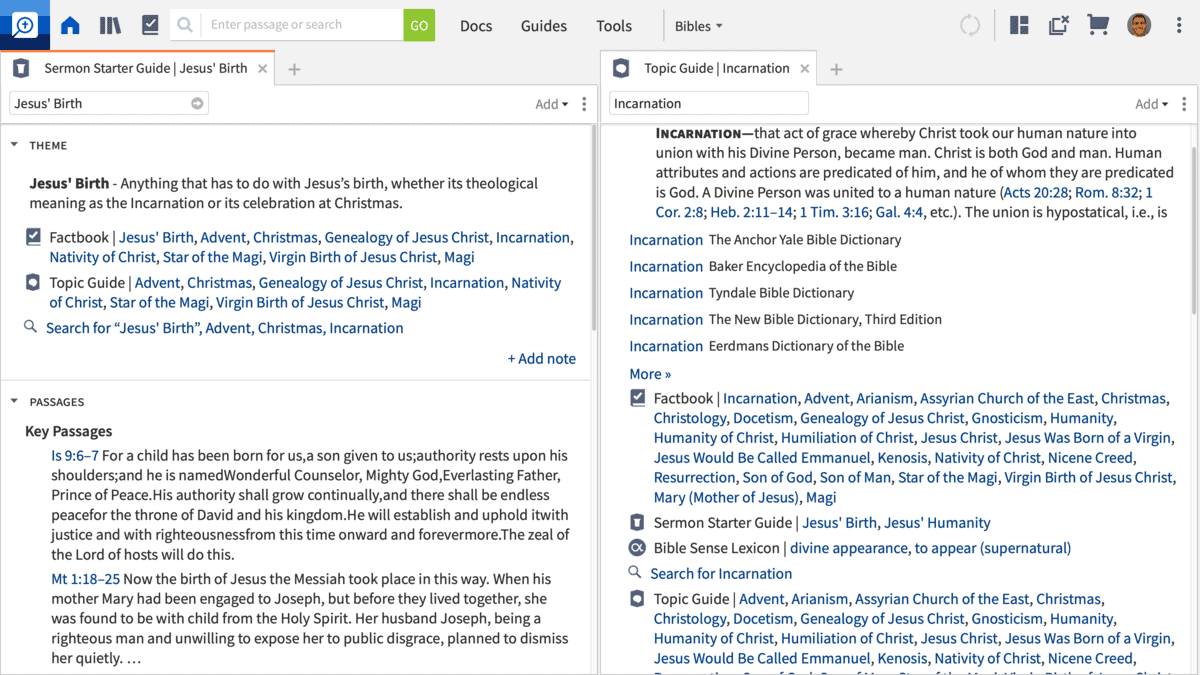The width and height of the screenshot is (1200, 675).
Task: Click the Home icon in top toolbar
Action: [70, 26]
